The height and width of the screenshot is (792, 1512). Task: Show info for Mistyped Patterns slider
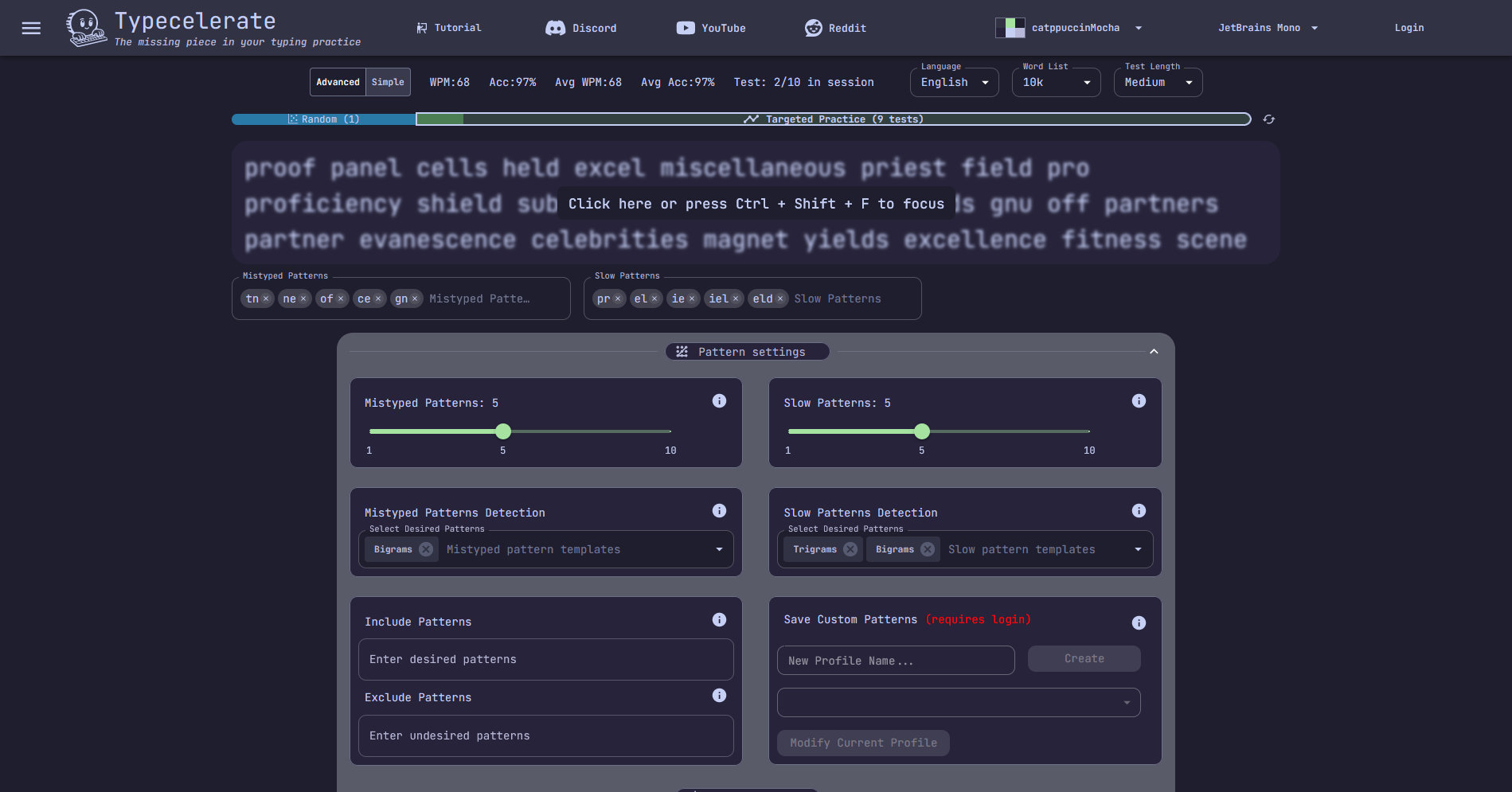[719, 401]
